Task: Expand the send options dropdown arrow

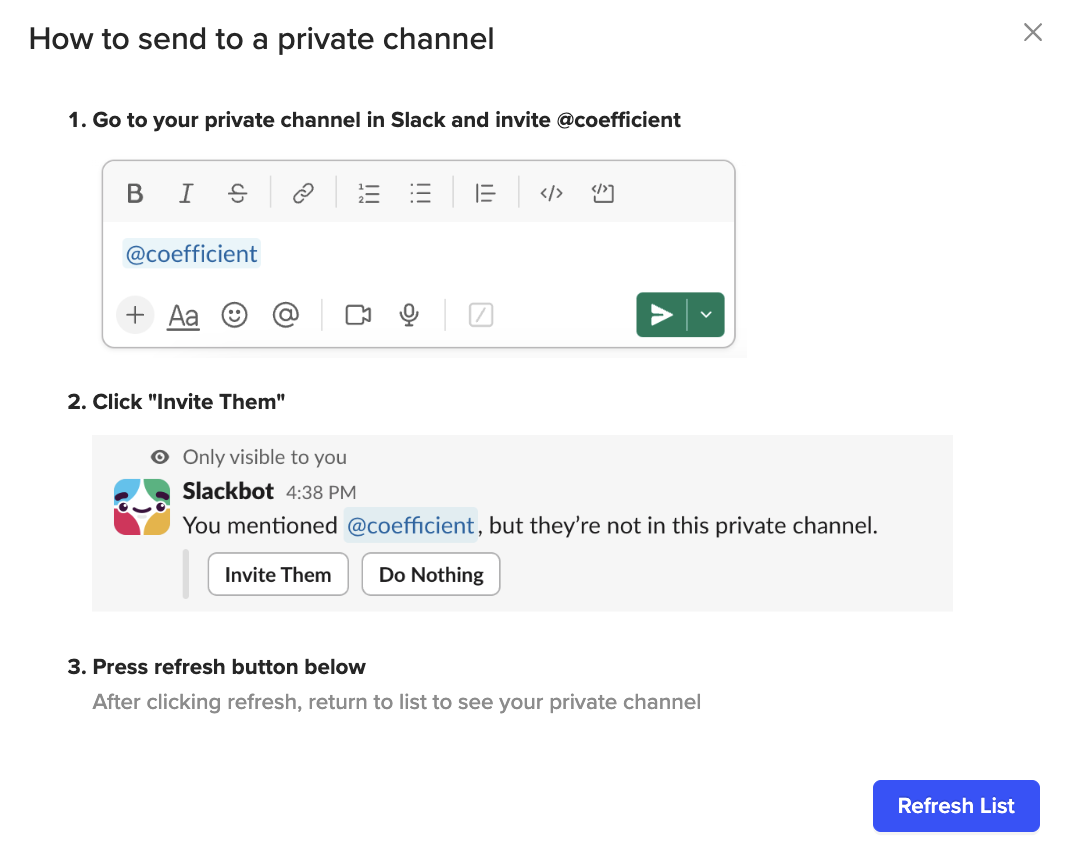Action: (706, 315)
